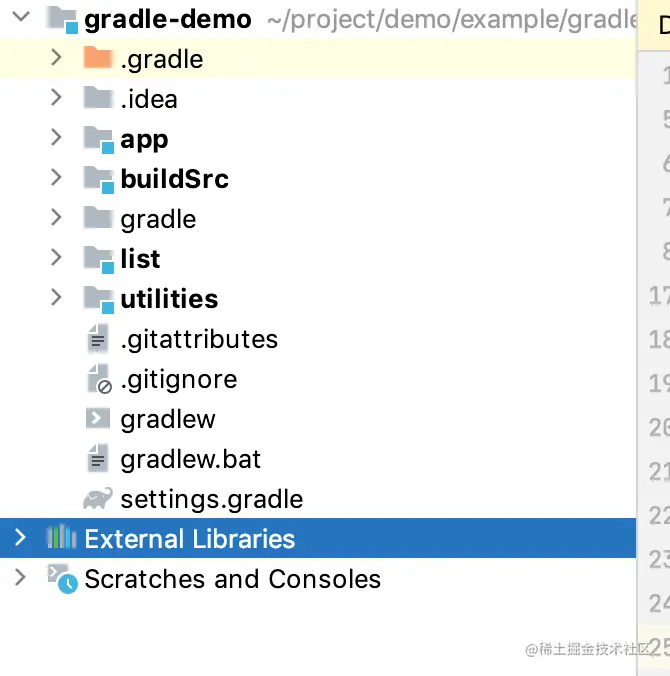Collapse the gradle-demo project root
670x676 pixels.
click(x=20, y=19)
